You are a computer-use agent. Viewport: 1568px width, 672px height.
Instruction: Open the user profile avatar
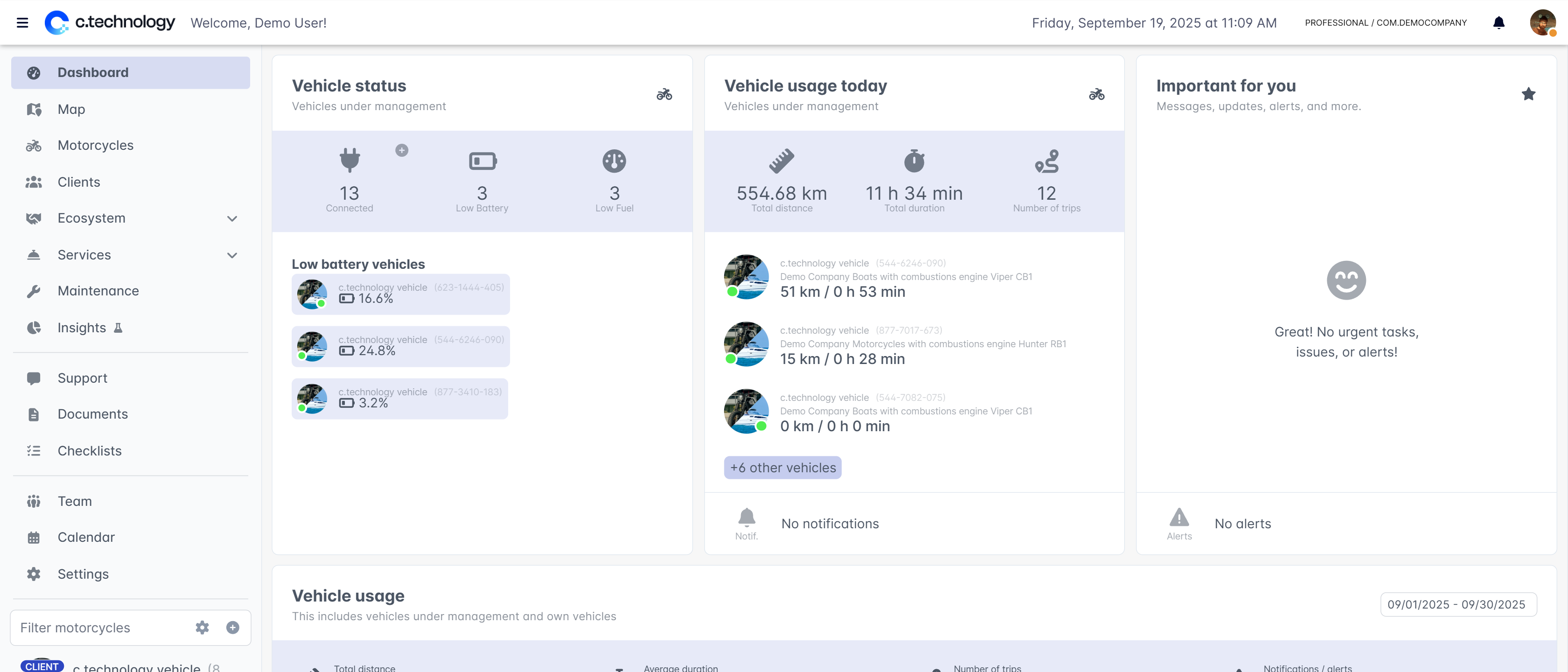coord(1542,22)
